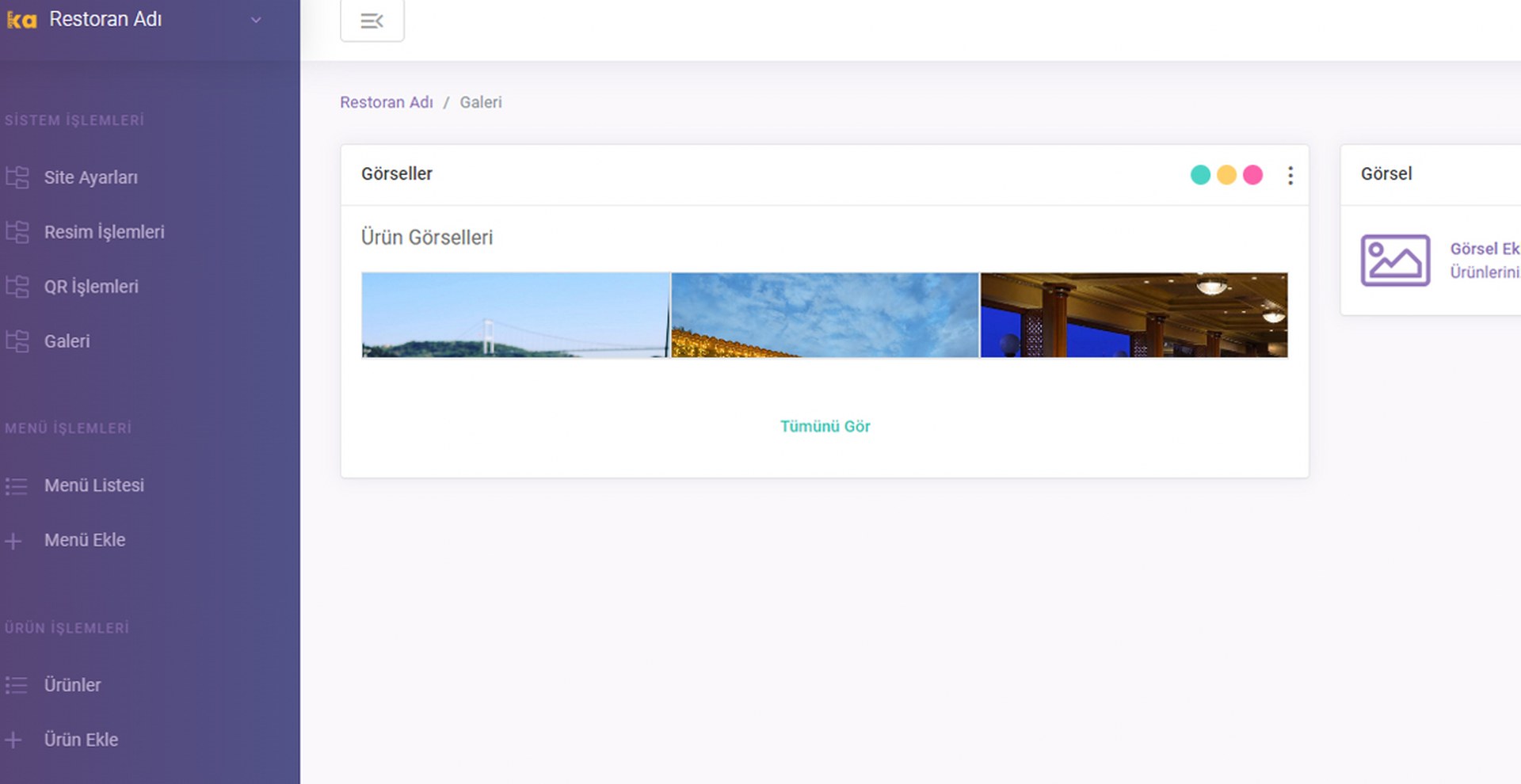
Task: Click the Galeri sidebar icon
Action: pos(17,341)
